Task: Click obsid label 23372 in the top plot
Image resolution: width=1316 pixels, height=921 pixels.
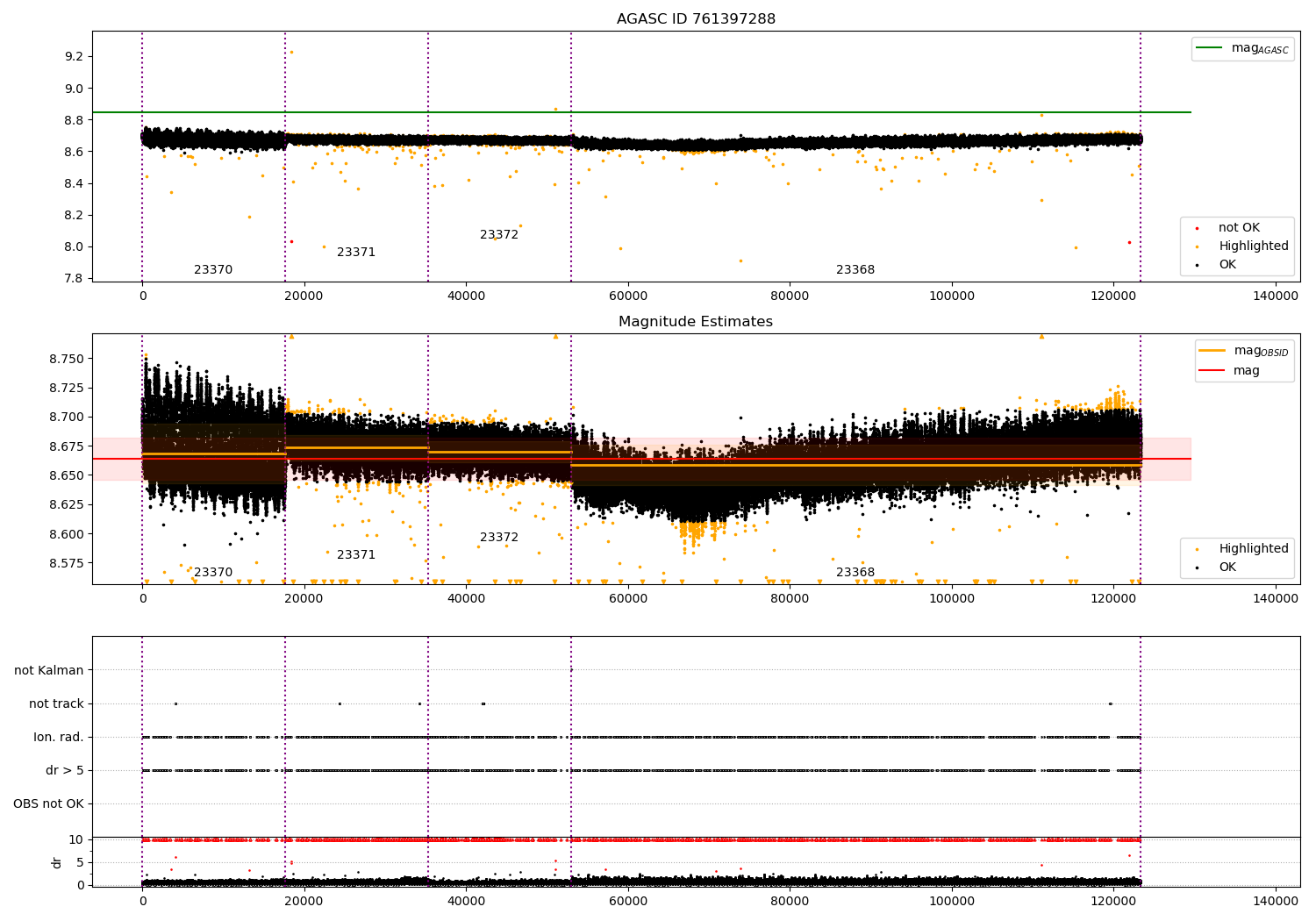Action: (499, 235)
